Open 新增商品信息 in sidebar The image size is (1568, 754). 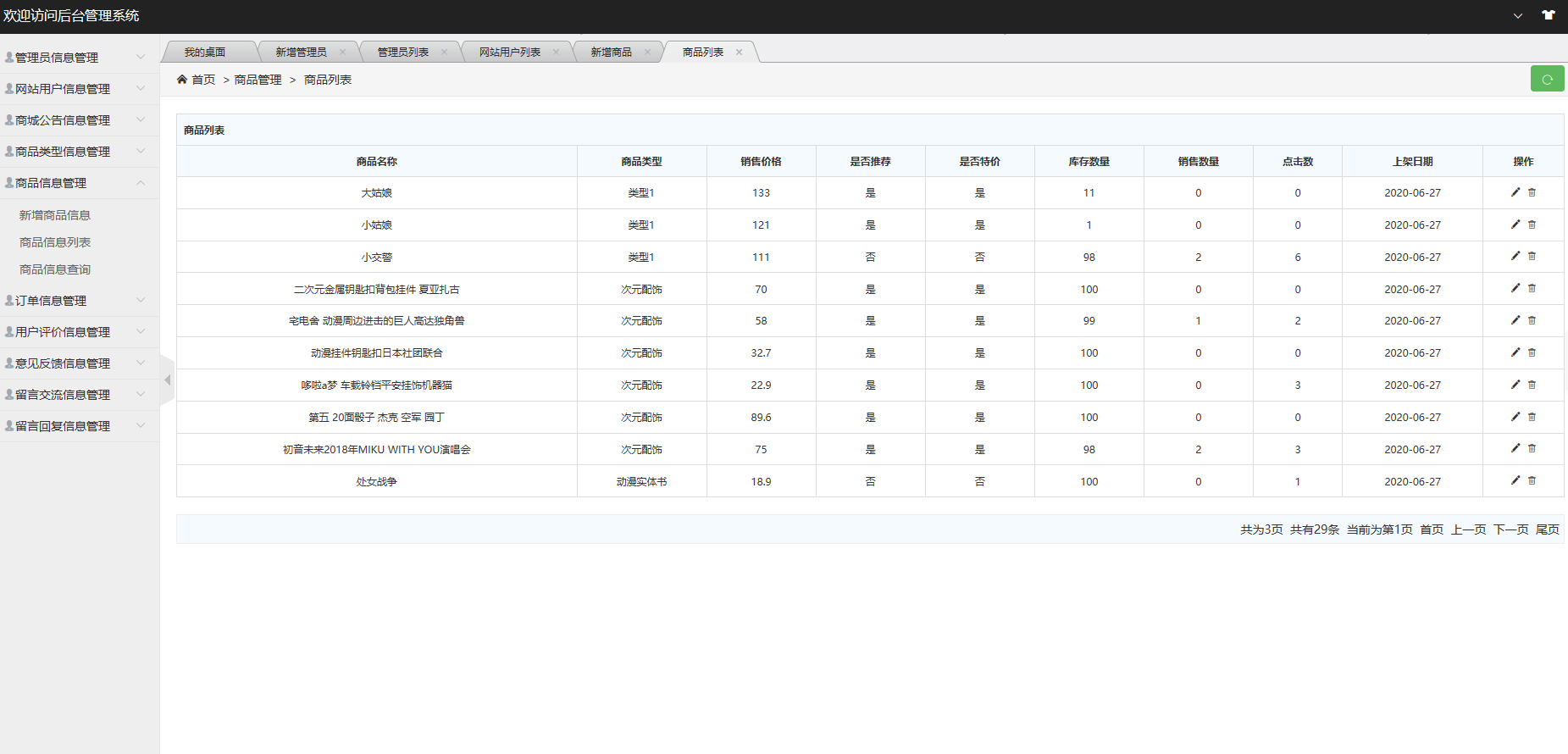point(55,215)
